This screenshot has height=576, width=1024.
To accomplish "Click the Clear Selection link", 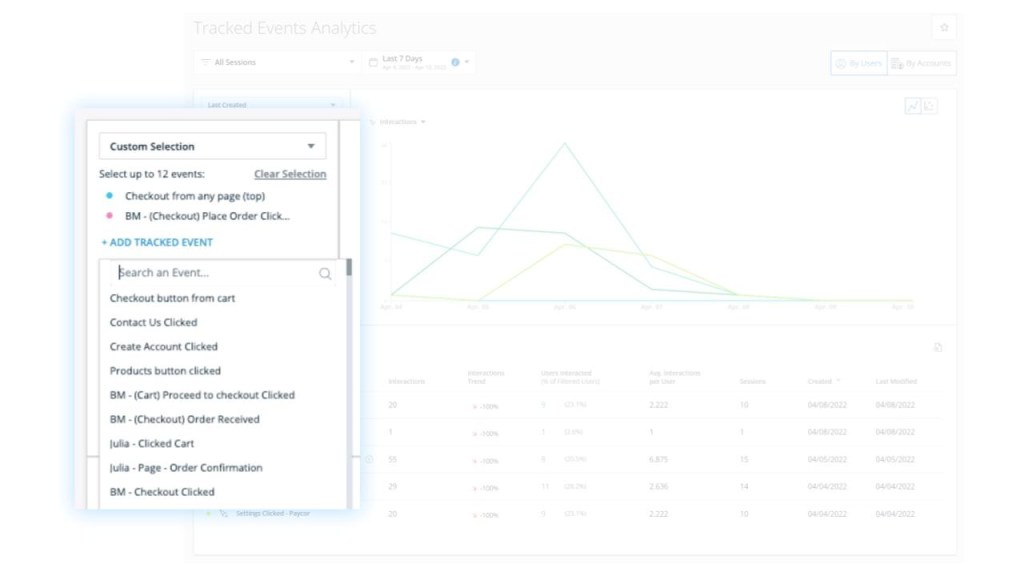I will tap(289, 174).
